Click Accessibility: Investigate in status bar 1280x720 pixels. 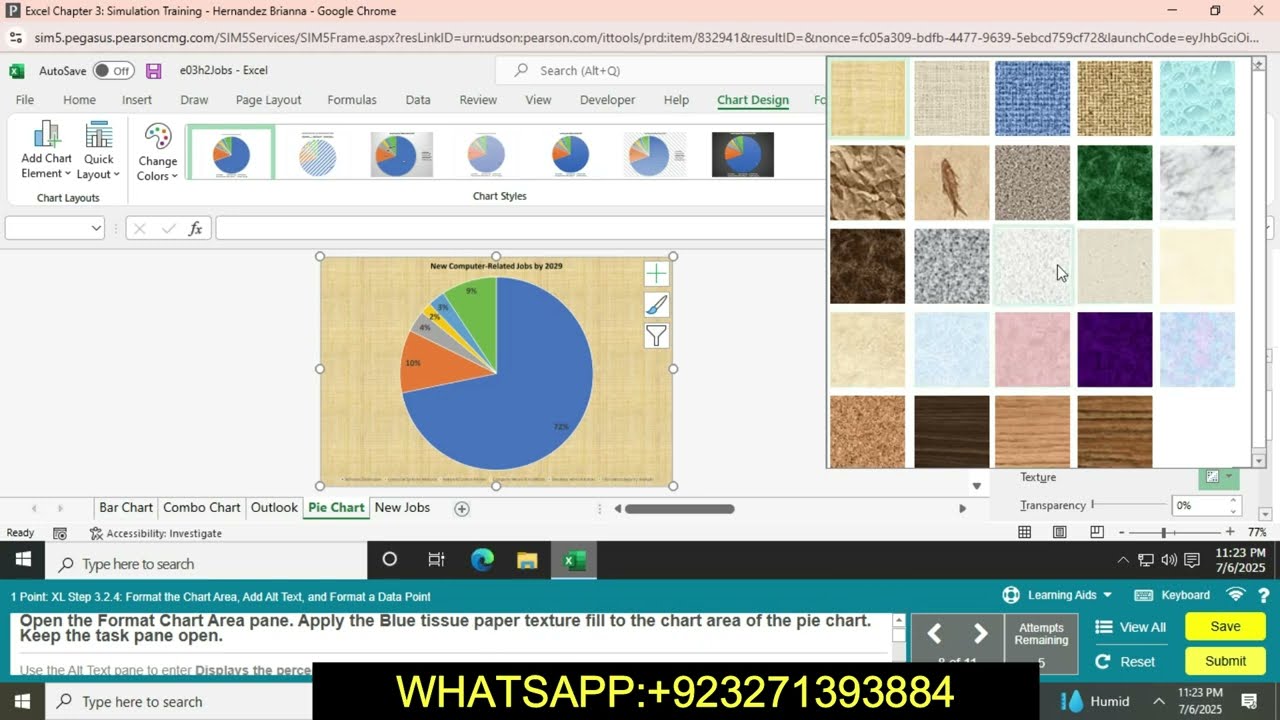coord(155,534)
